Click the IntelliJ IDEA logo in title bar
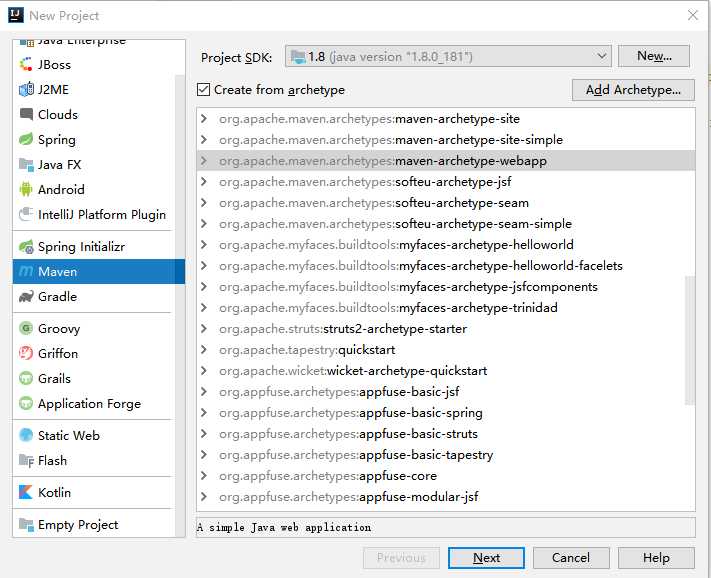 point(15,15)
